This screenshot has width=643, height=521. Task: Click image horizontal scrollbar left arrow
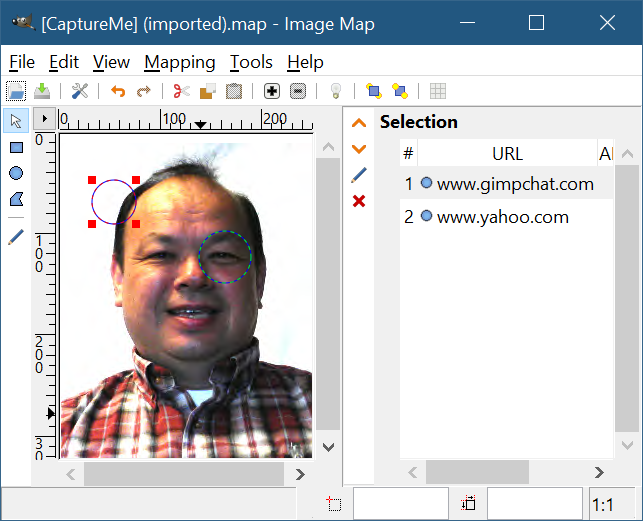coord(71,474)
